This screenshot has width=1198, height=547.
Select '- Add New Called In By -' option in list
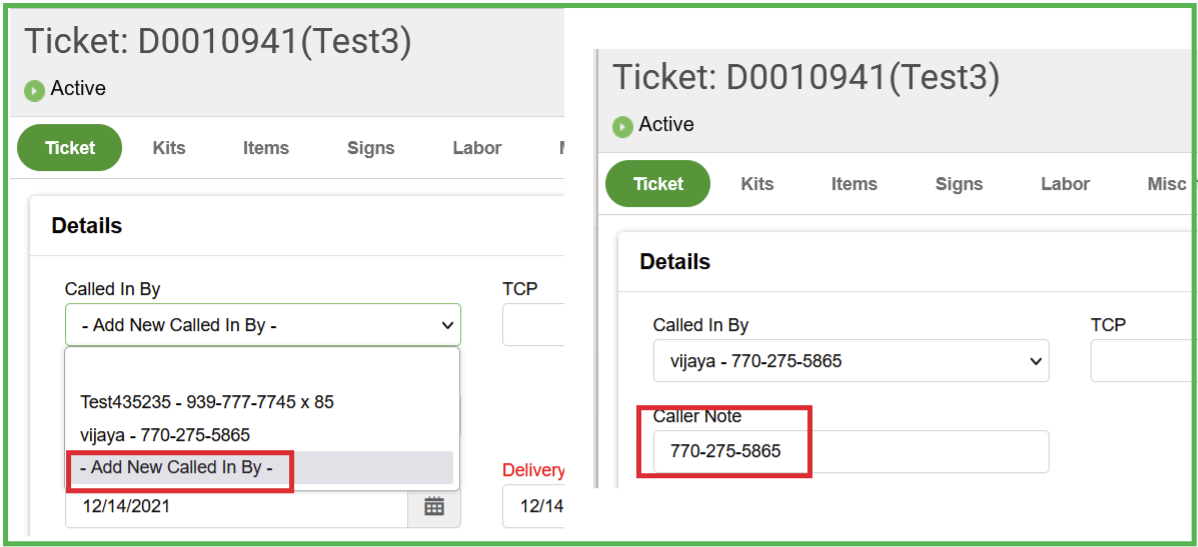[177, 467]
